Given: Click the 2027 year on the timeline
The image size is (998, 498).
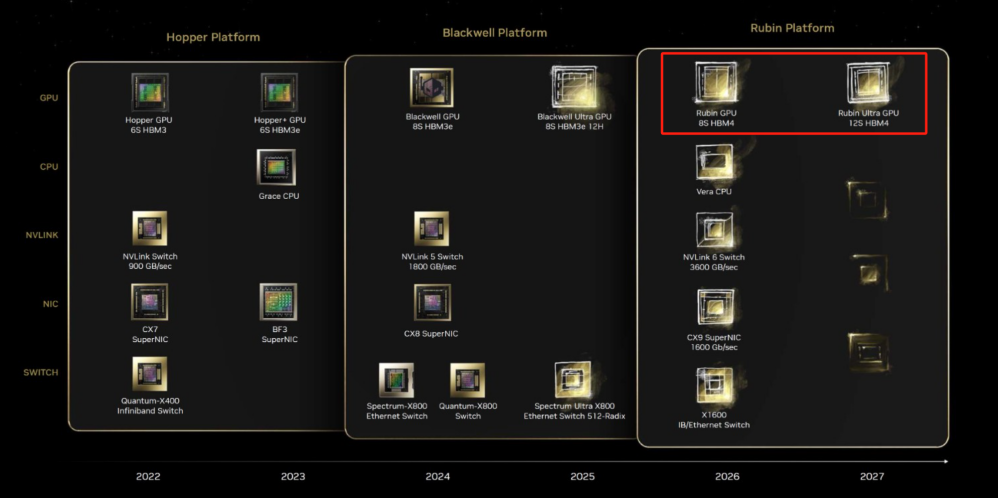Looking at the screenshot, I should pyautogui.click(x=872, y=476).
